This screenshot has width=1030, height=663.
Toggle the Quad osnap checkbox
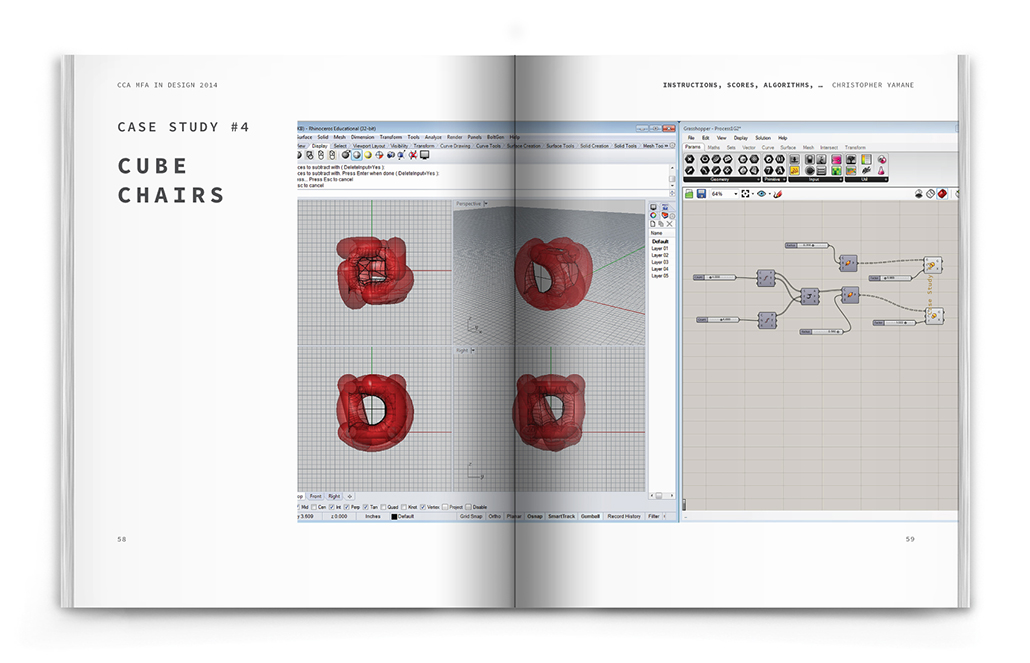(x=384, y=507)
